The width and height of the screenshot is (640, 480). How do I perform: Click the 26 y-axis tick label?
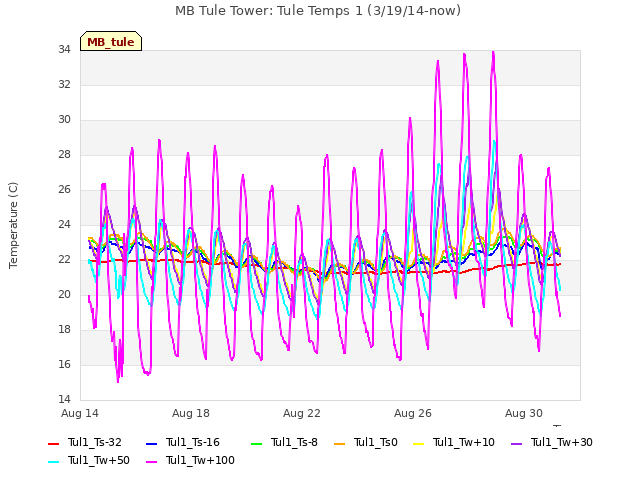(64, 190)
